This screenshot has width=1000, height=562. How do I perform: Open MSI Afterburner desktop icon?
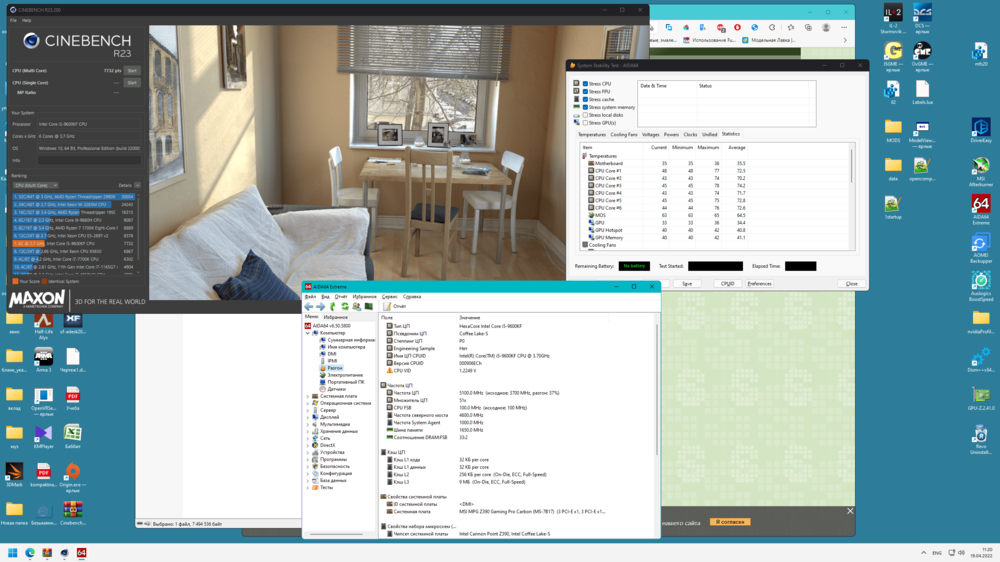coord(981,172)
